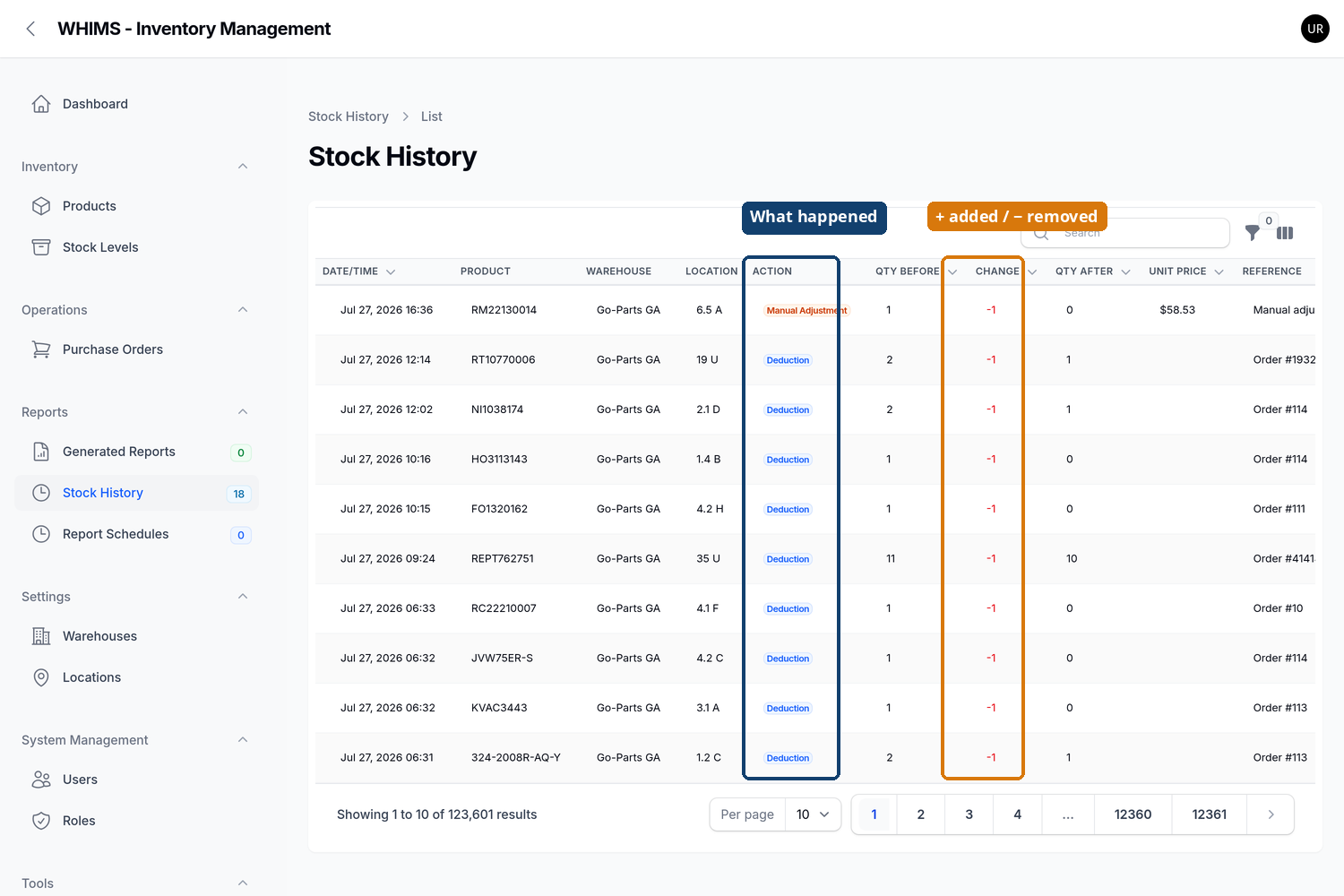1344x896 pixels.
Task: Go to page 2
Action: (x=920, y=814)
